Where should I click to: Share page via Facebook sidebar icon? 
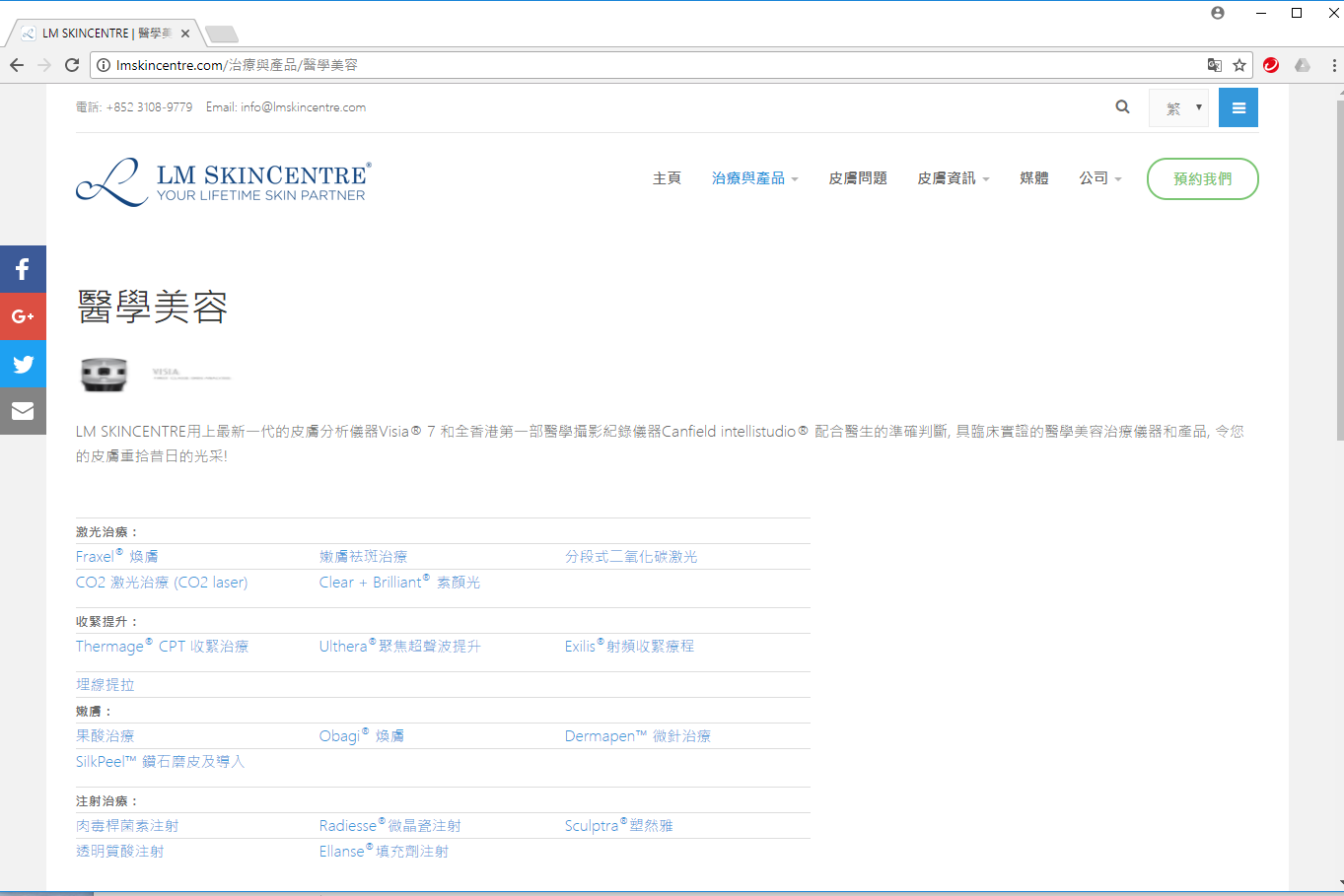[x=23, y=269]
